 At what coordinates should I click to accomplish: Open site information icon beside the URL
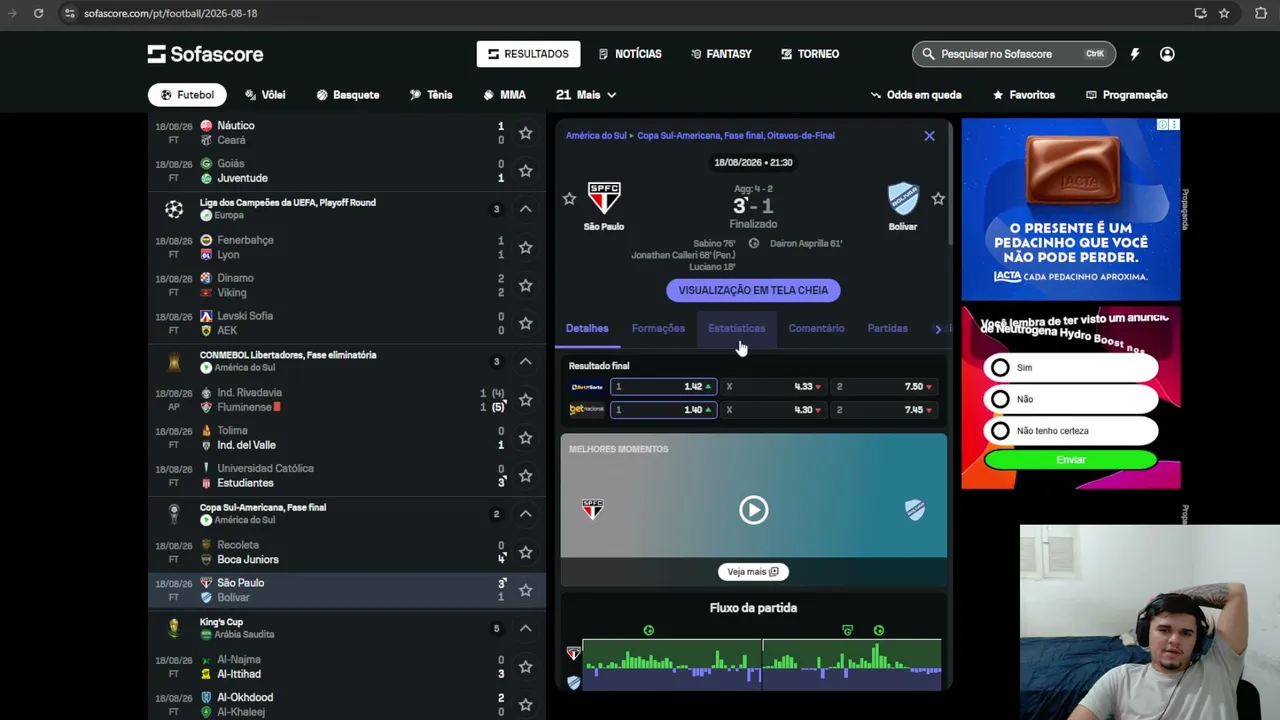[69, 13]
